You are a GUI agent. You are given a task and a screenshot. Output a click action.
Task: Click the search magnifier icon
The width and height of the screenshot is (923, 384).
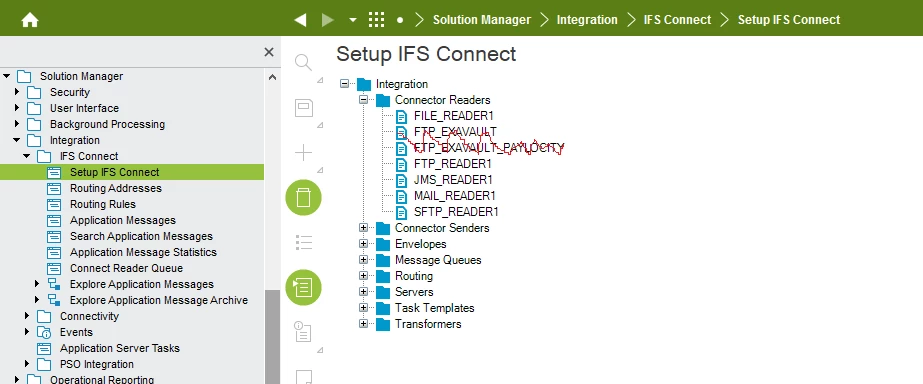pyautogui.click(x=303, y=62)
